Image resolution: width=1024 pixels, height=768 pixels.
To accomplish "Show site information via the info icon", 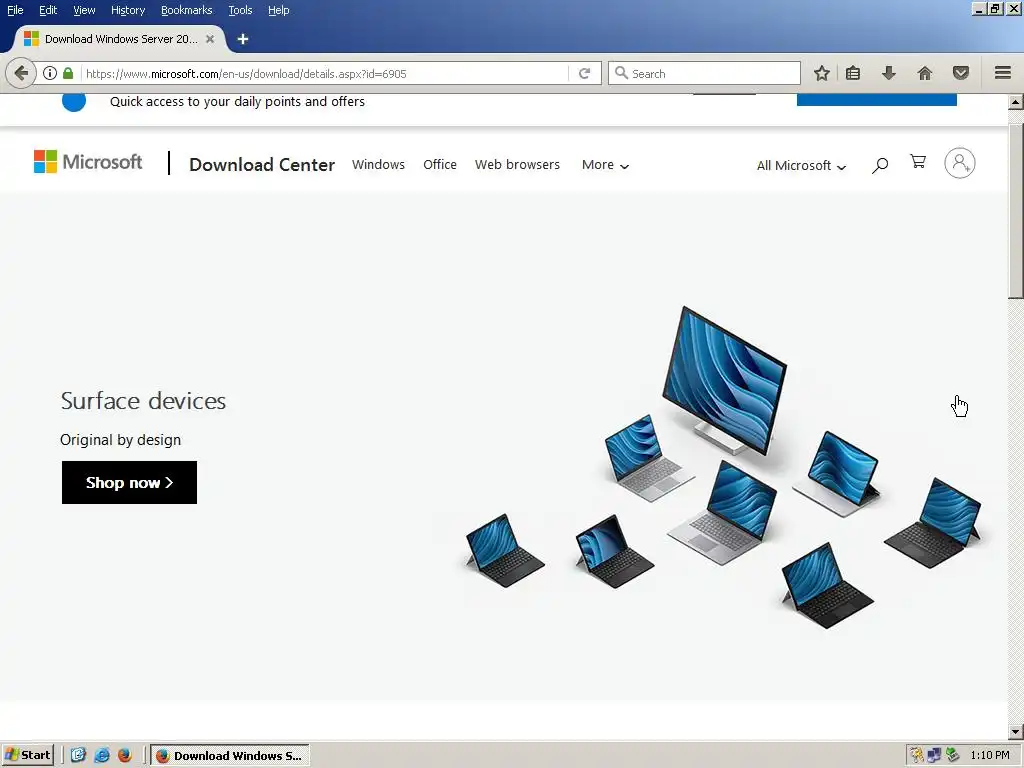I will [50, 73].
